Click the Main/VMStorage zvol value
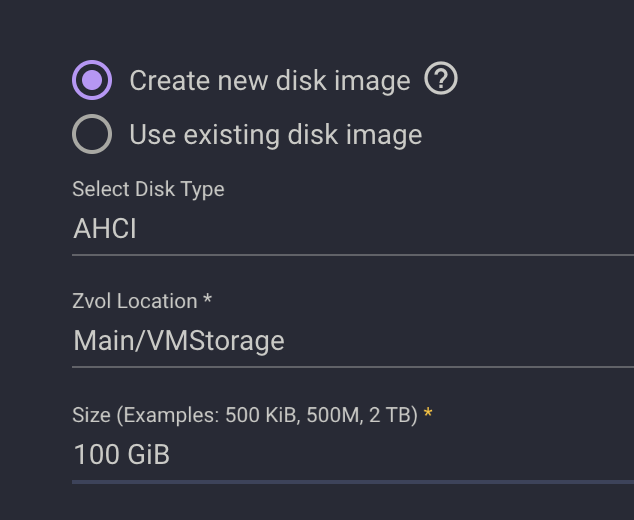Image resolution: width=634 pixels, height=520 pixels. 179,341
